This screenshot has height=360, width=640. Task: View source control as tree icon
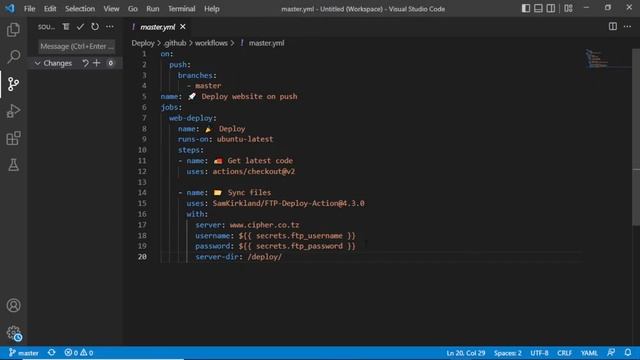click(66, 27)
